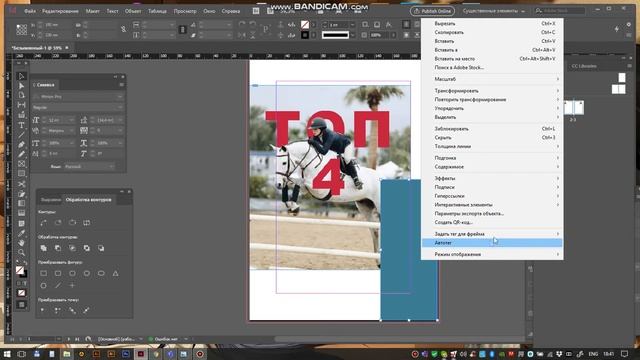Switch to Обработка контуров tab
Screen dimensions: 640x360
[89, 200]
